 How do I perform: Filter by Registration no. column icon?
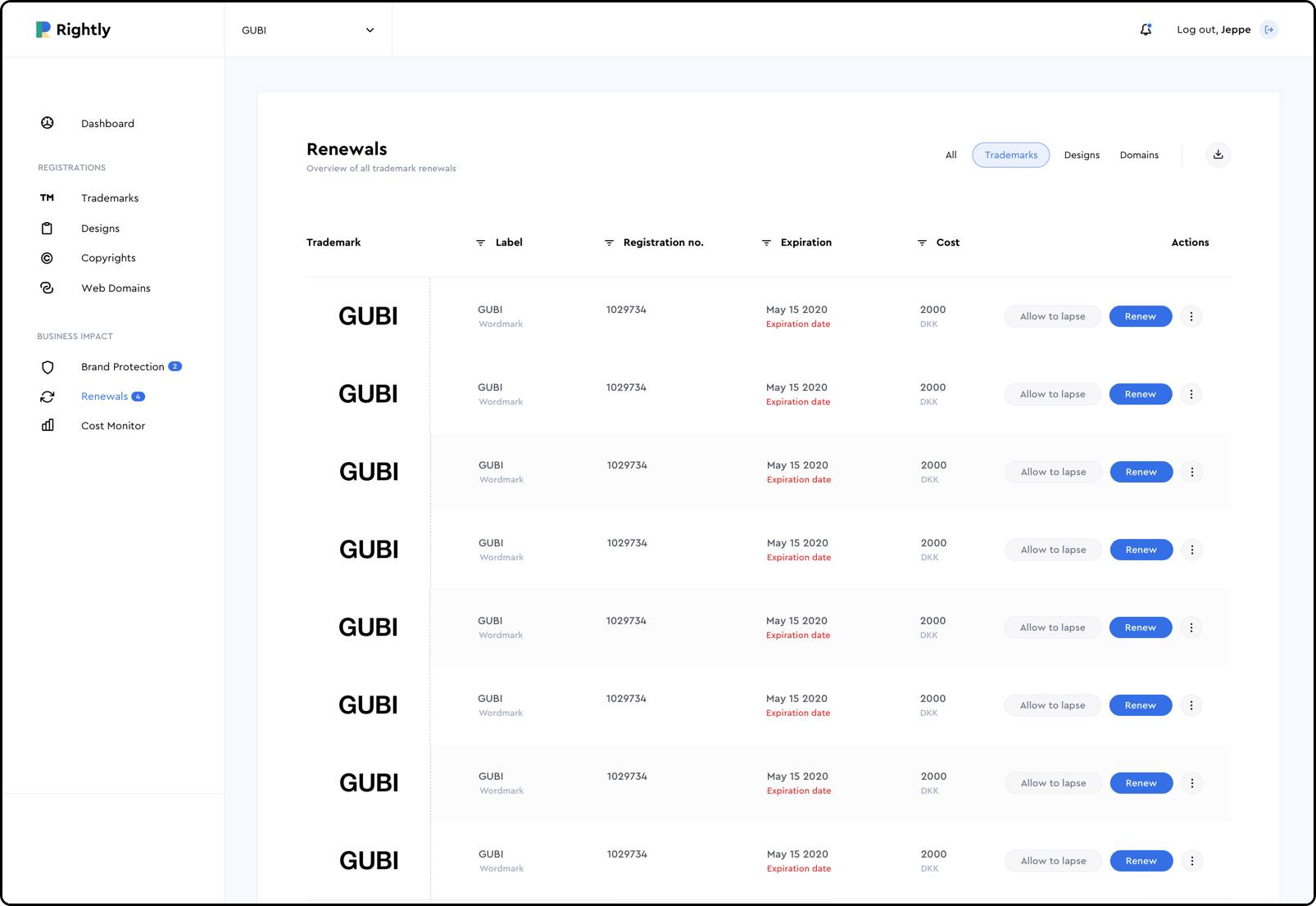pyautogui.click(x=609, y=242)
